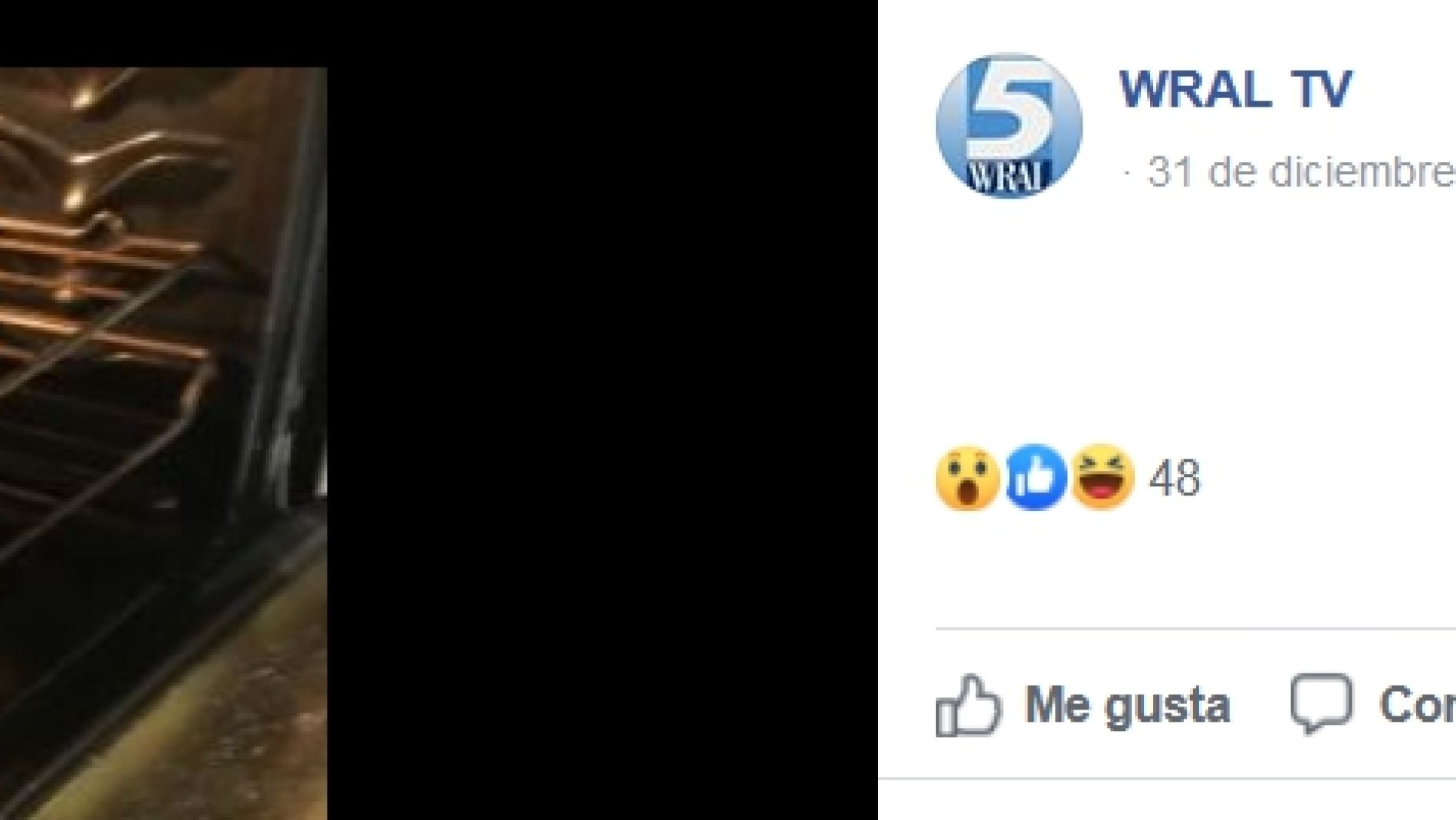Click the WRAL TV page name
The image size is (1456, 820).
point(1236,90)
